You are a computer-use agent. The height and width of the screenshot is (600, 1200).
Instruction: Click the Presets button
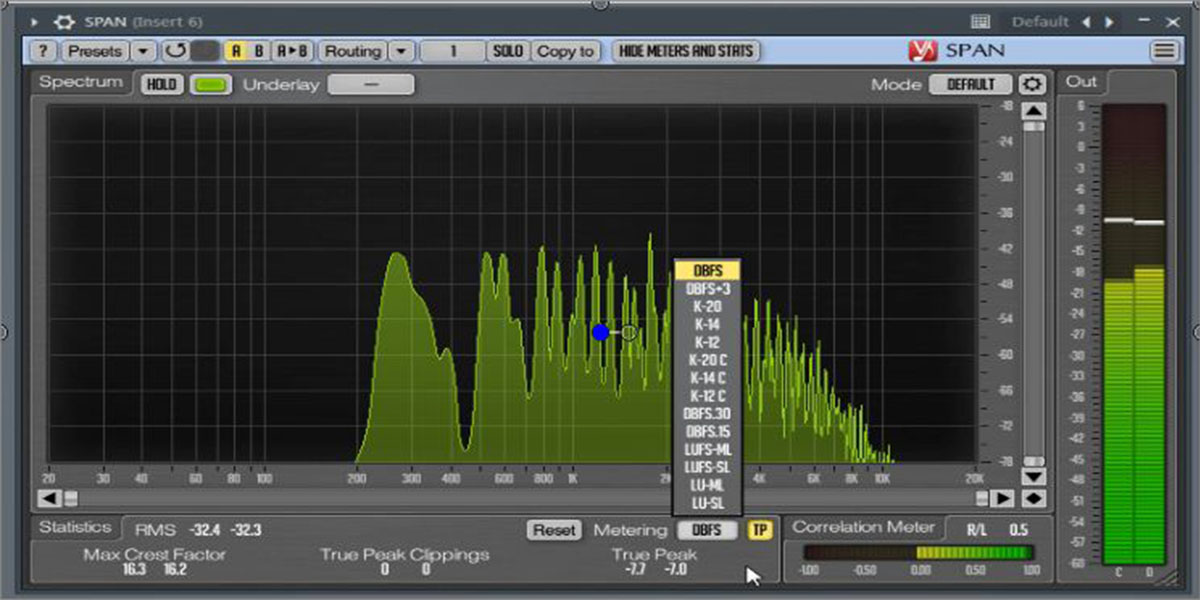pos(95,51)
